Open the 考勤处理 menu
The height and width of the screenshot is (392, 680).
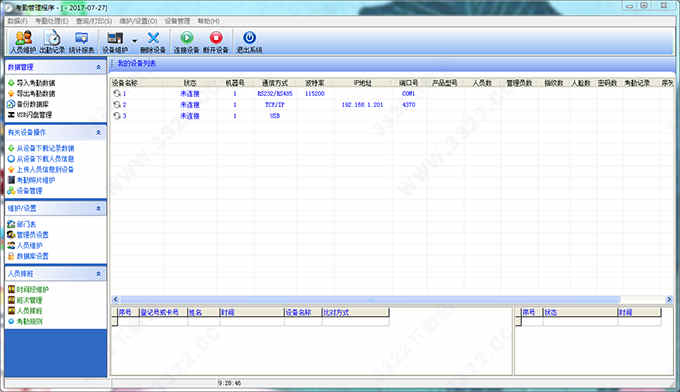click(52, 21)
